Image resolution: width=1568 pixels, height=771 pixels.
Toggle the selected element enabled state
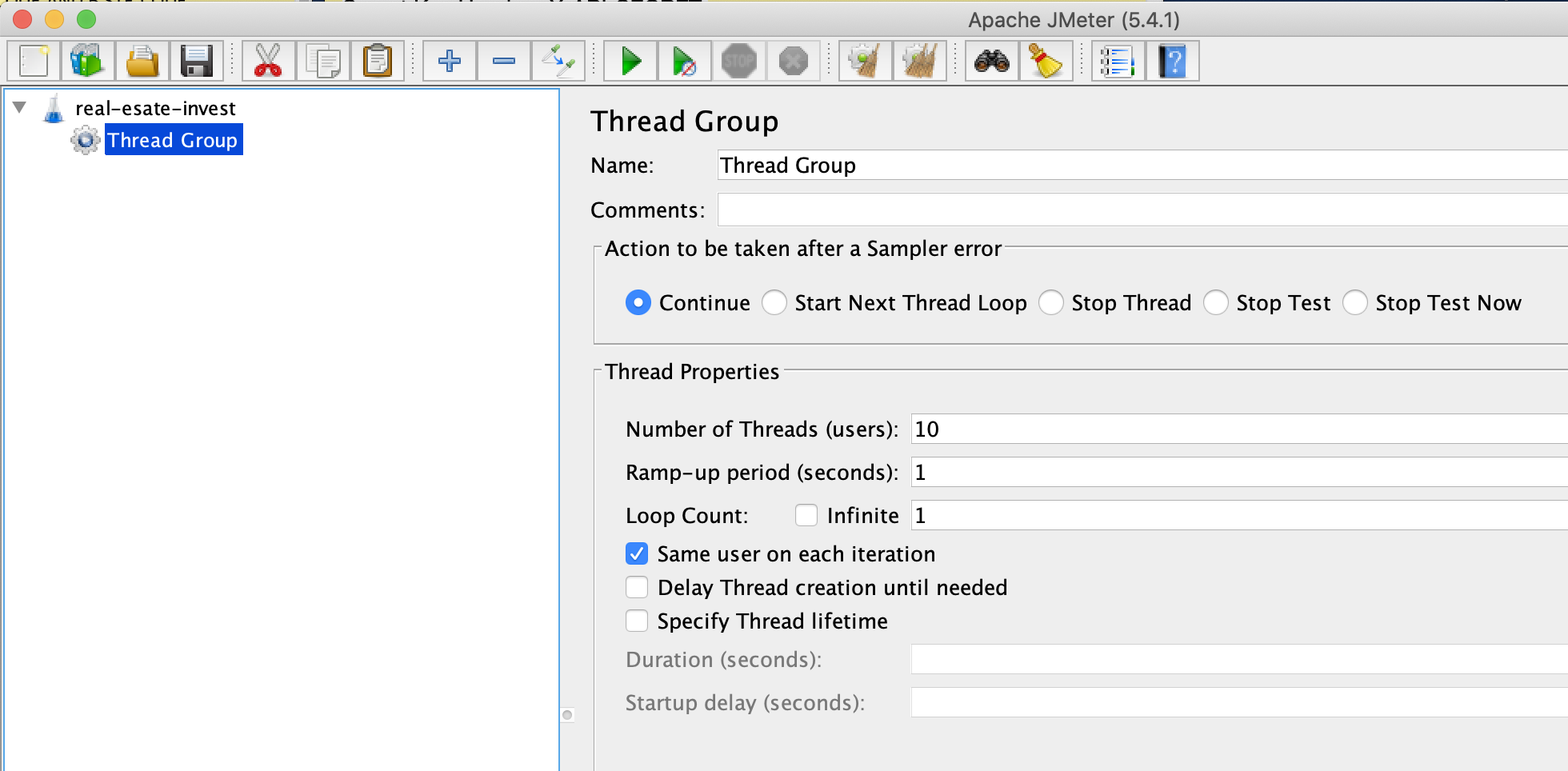tap(558, 61)
